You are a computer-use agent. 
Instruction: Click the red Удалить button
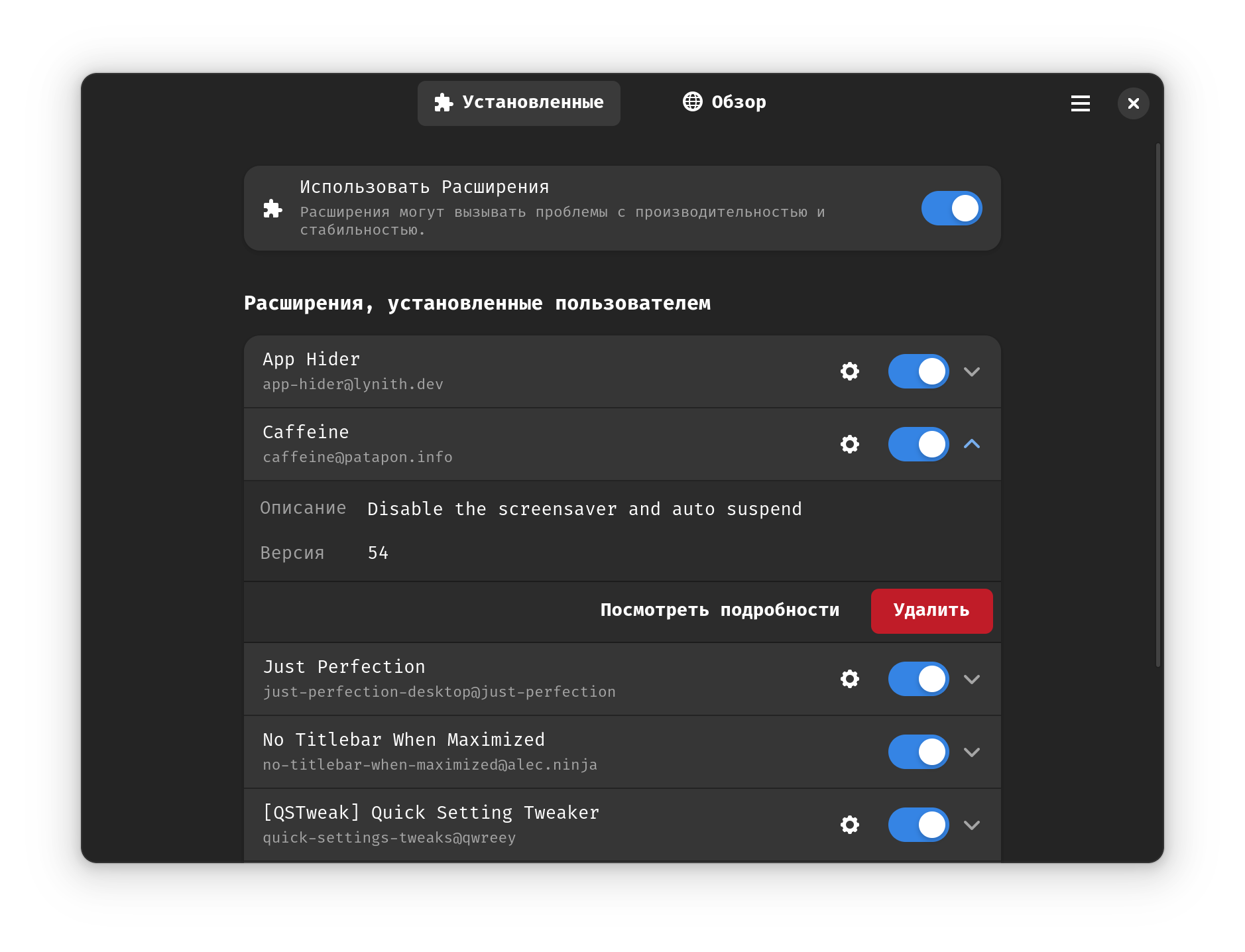pyautogui.click(x=931, y=611)
